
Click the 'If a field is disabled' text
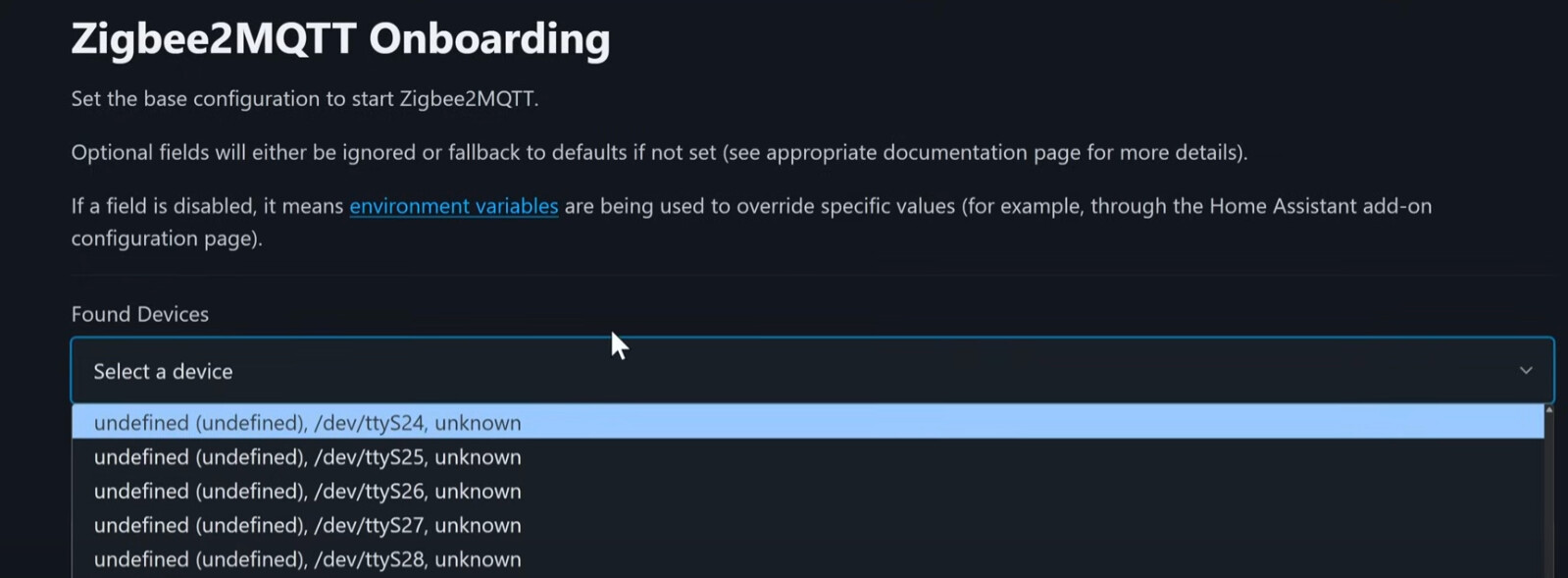[207, 206]
